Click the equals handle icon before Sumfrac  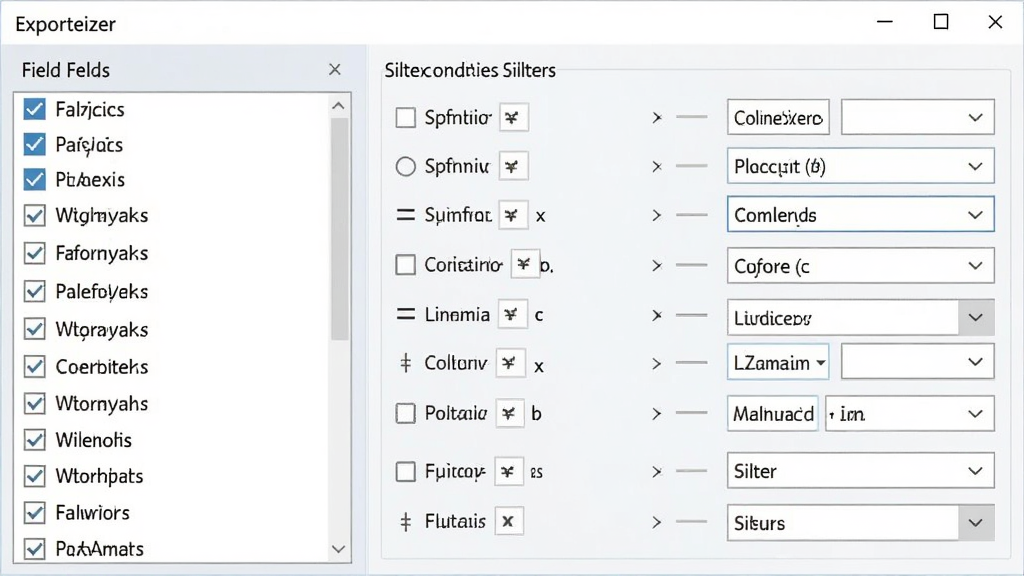point(406,215)
